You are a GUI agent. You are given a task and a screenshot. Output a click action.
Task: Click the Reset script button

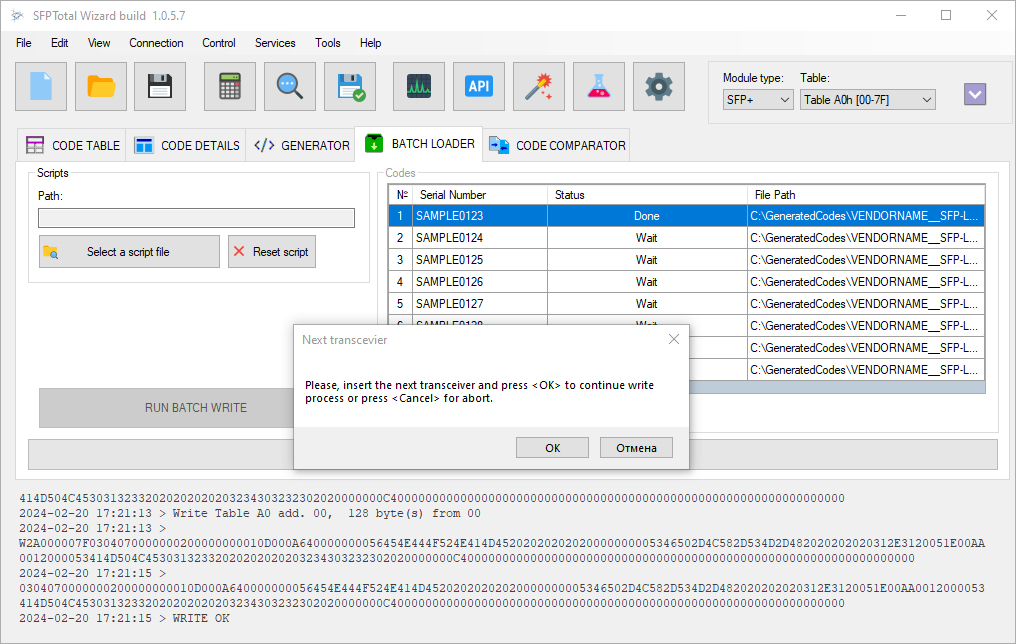pos(272,251)
